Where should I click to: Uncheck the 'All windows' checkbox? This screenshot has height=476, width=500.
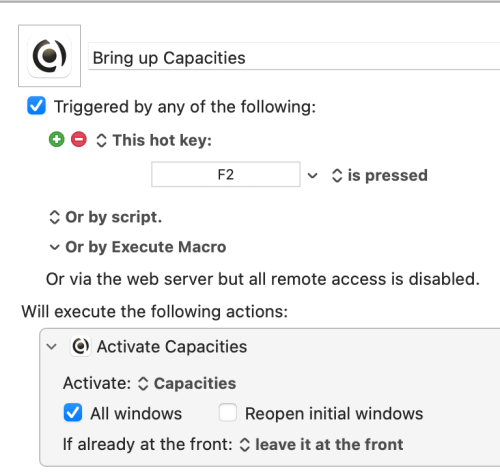click(x=73, y=413)
